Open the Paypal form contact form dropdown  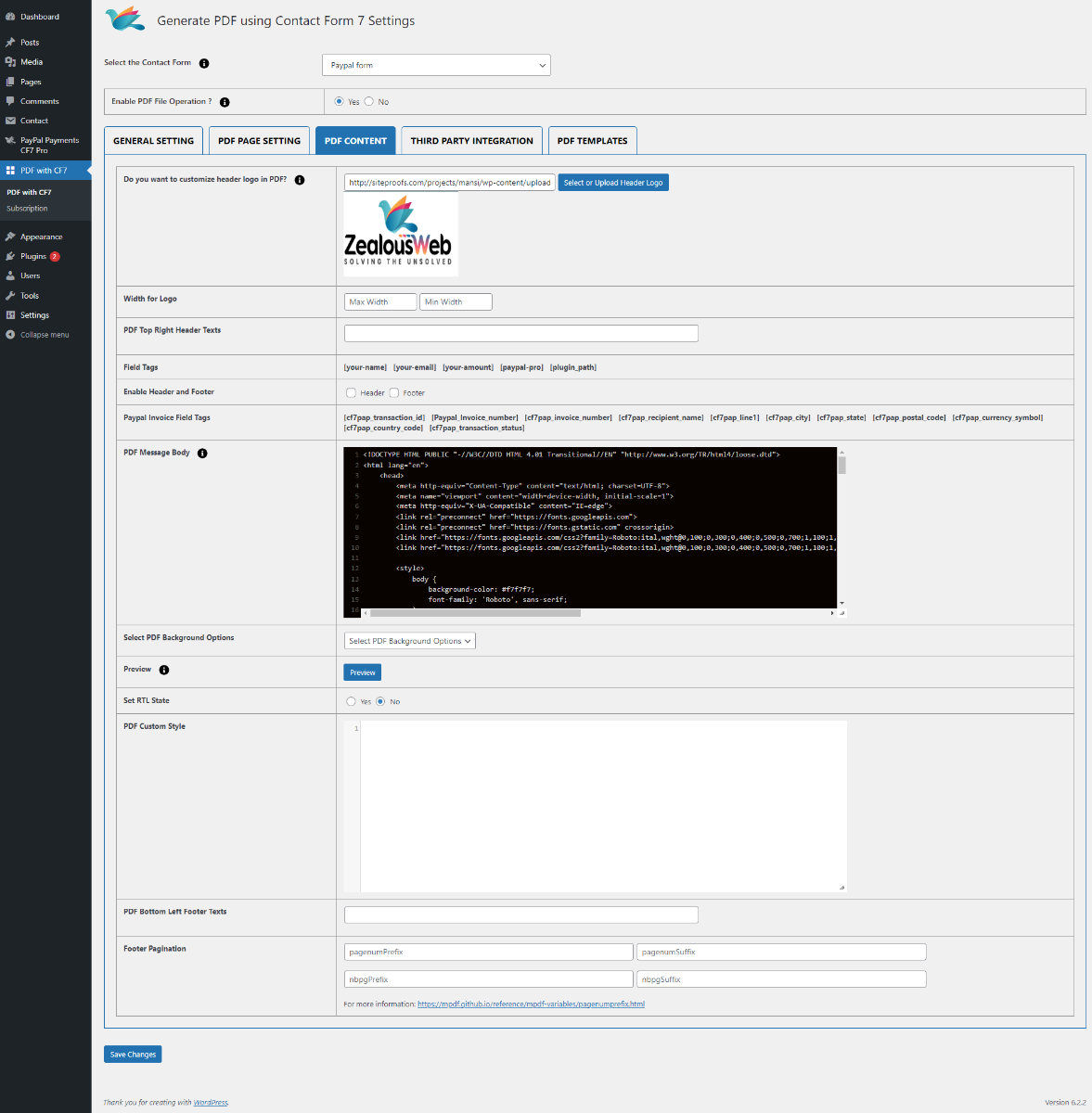(x=436, y=65)
